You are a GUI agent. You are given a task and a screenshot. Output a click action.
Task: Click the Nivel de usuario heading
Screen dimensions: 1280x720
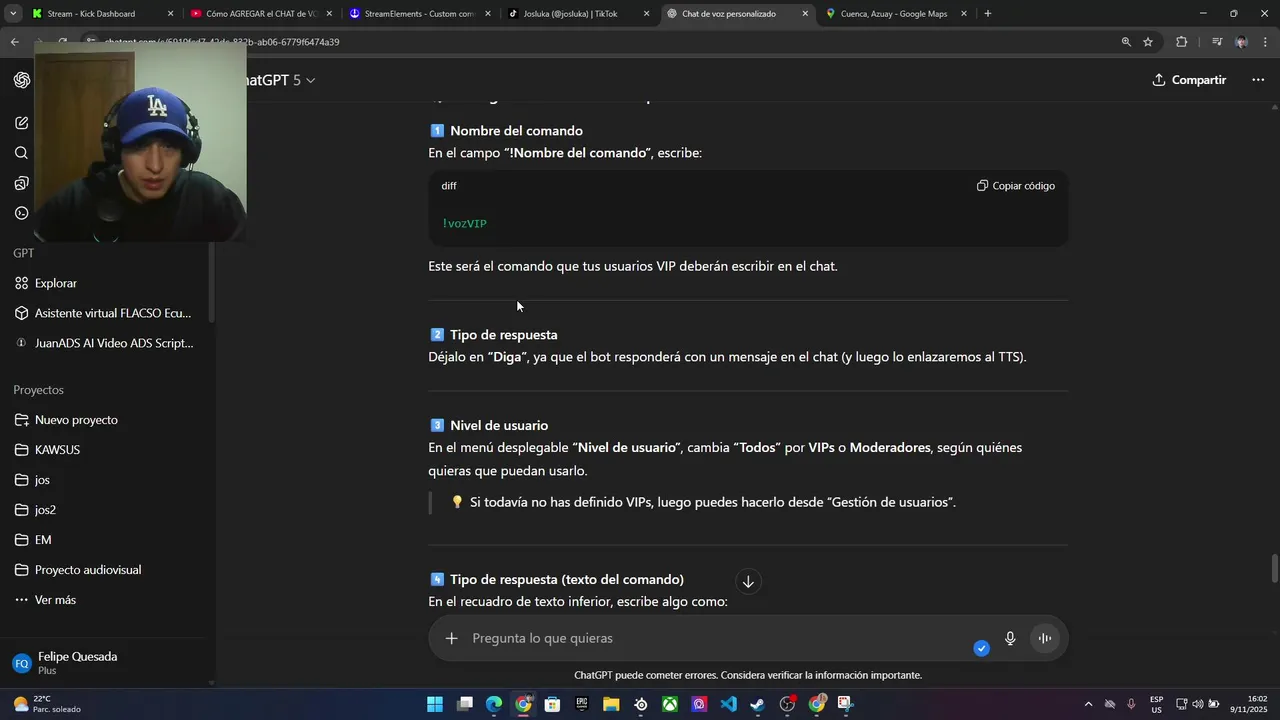[x=499, y=426]
